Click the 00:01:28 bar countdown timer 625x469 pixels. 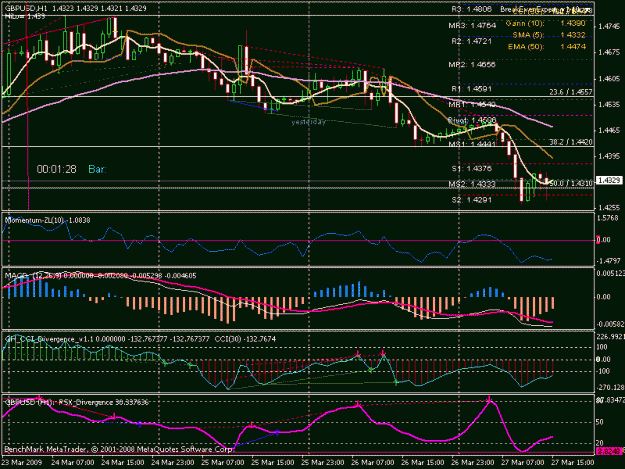56,169
